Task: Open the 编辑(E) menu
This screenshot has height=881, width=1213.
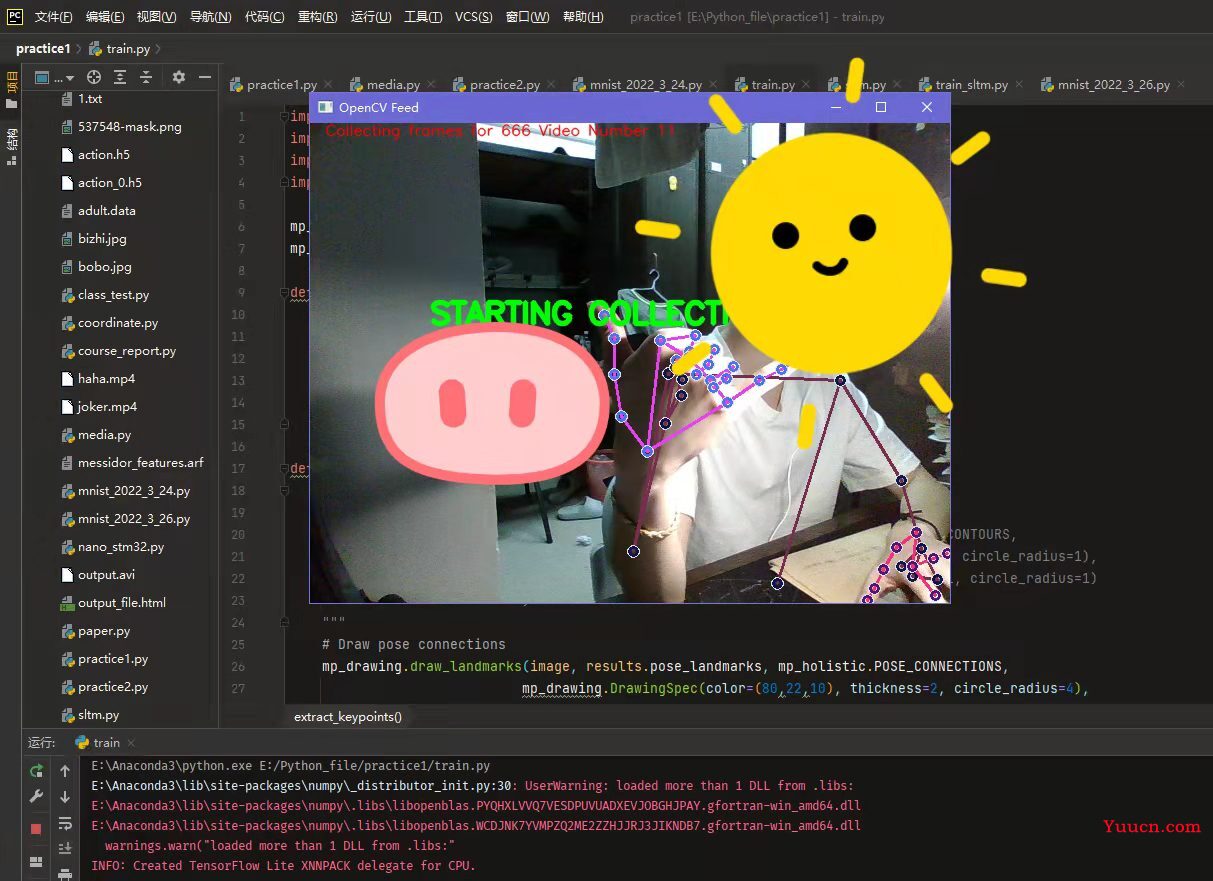Action: 105,17
